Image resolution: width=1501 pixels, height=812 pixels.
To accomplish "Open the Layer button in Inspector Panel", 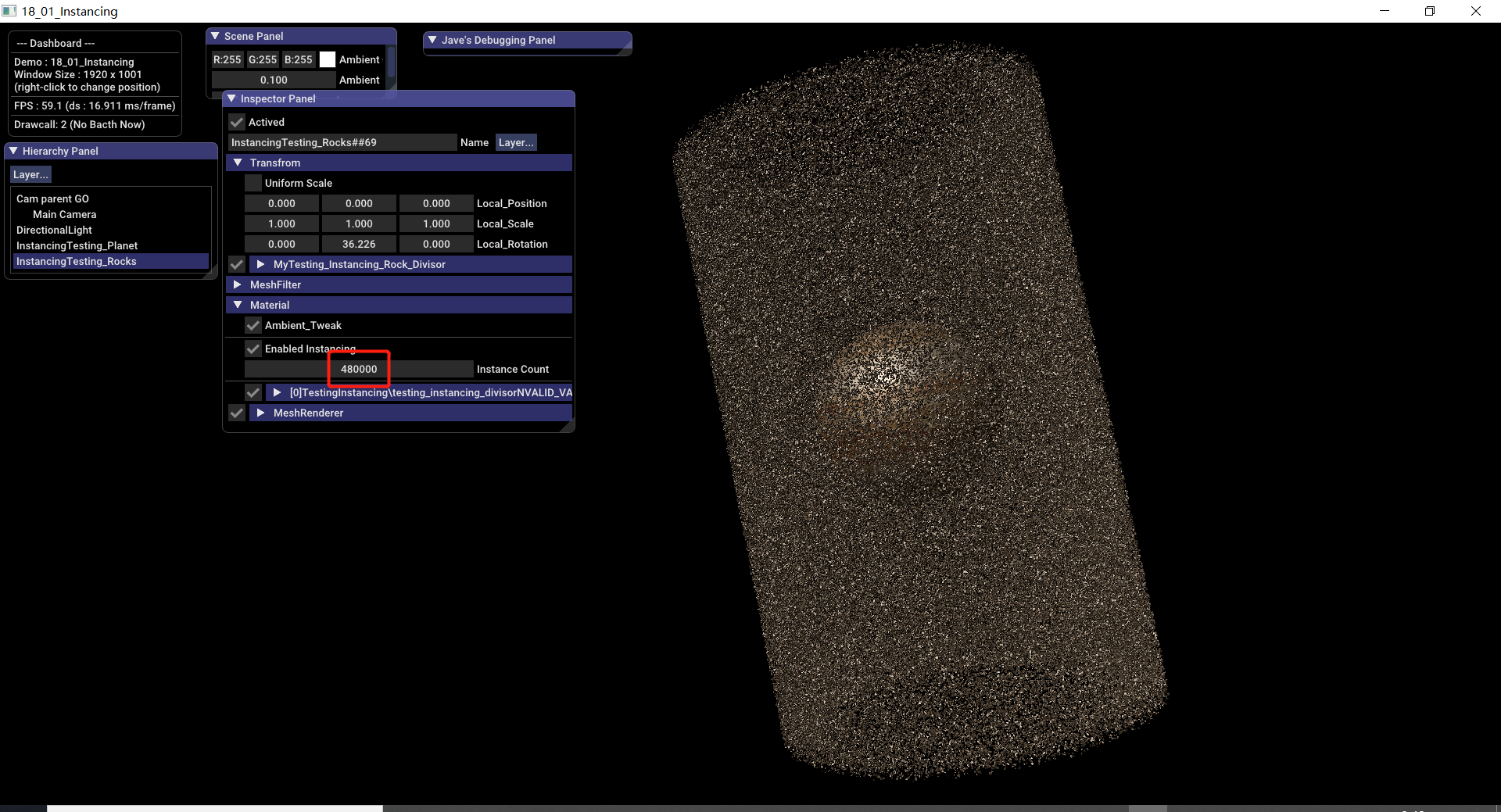I will point(516,142).
